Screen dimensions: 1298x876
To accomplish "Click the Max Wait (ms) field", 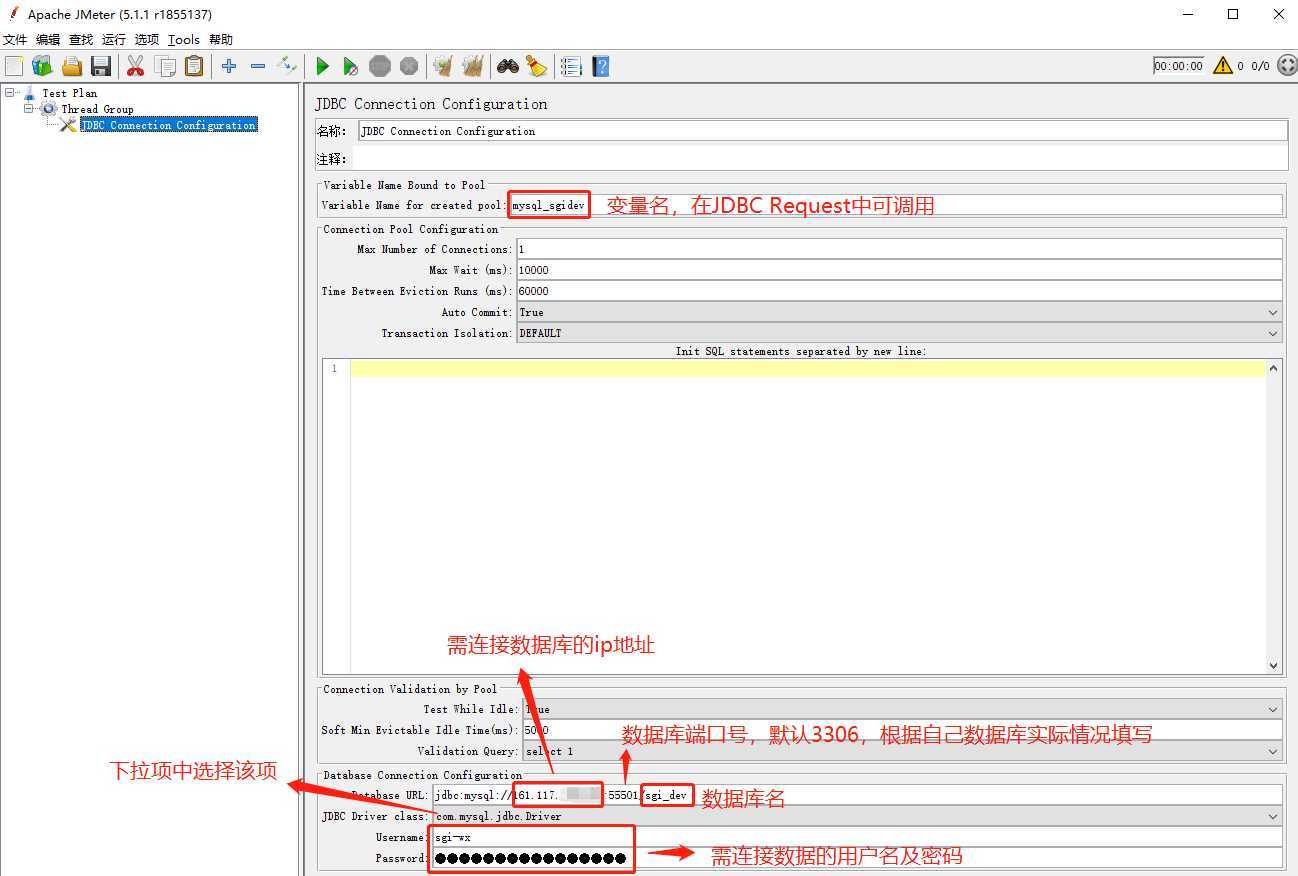I will 899,270.
